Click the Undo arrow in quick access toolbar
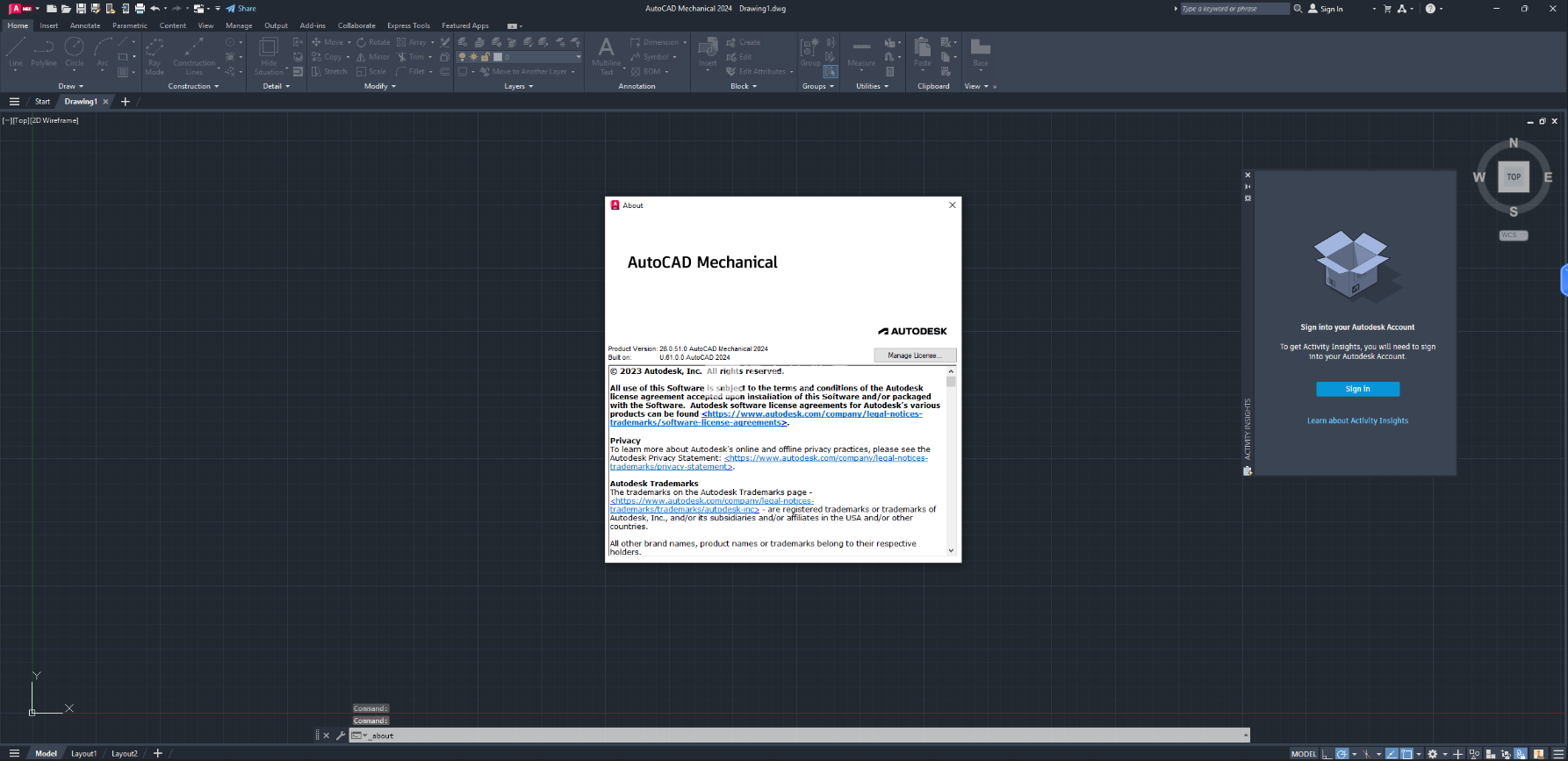The height and width of the screenshot is (761, 1568). pos(155,9)
